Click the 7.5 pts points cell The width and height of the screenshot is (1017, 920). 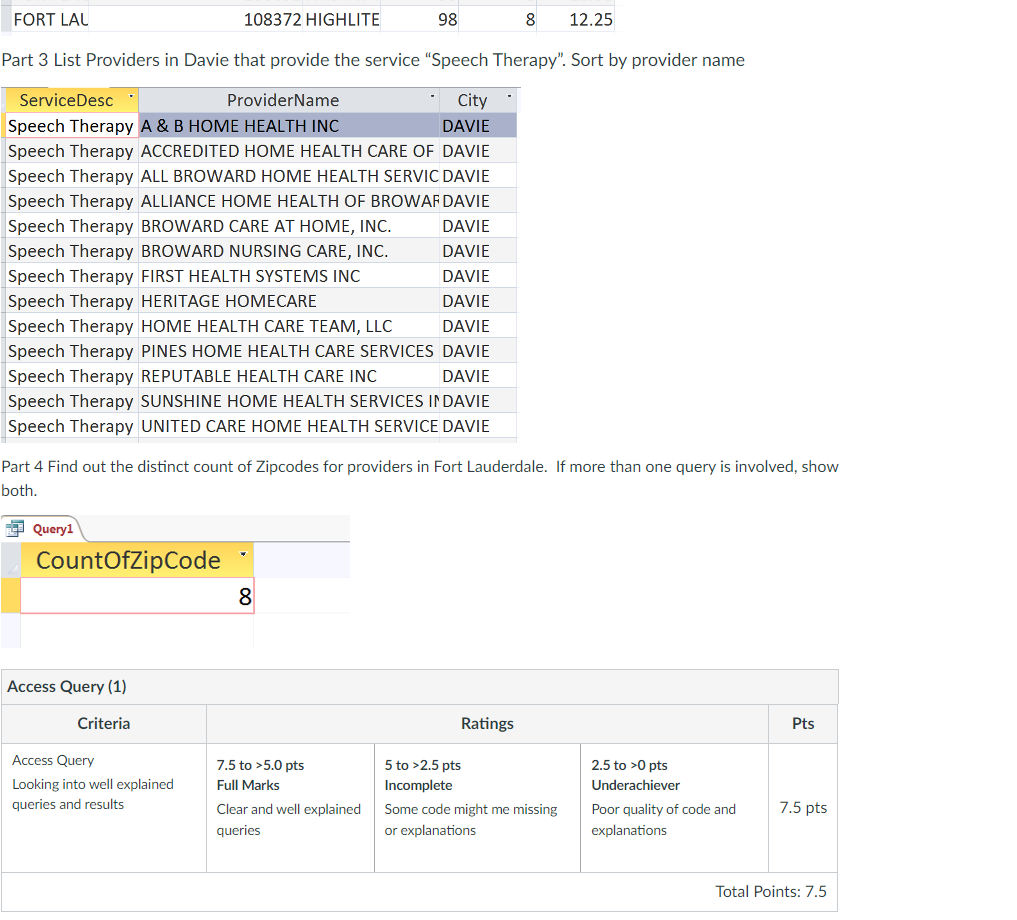803,808
